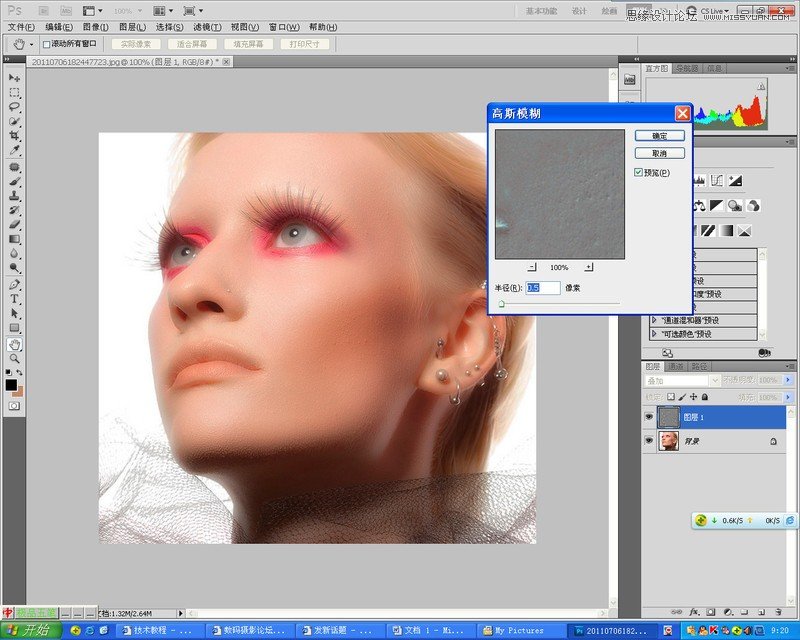The width and height of the screenshot is (800, 640).
Task: Toggle visibility of the 背景 layer
Action: tap(650, 440)
